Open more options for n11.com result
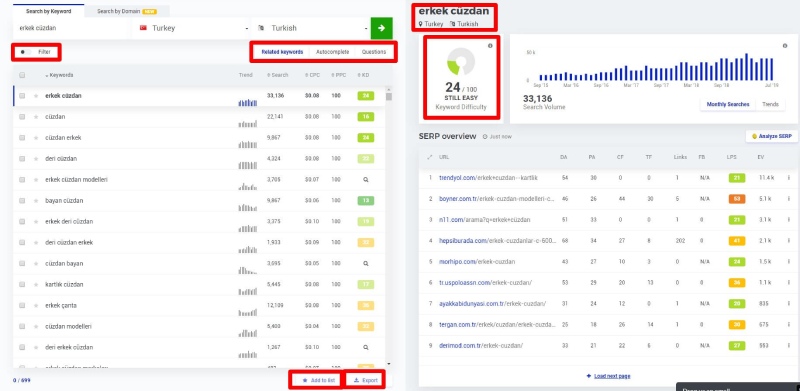 788,220
